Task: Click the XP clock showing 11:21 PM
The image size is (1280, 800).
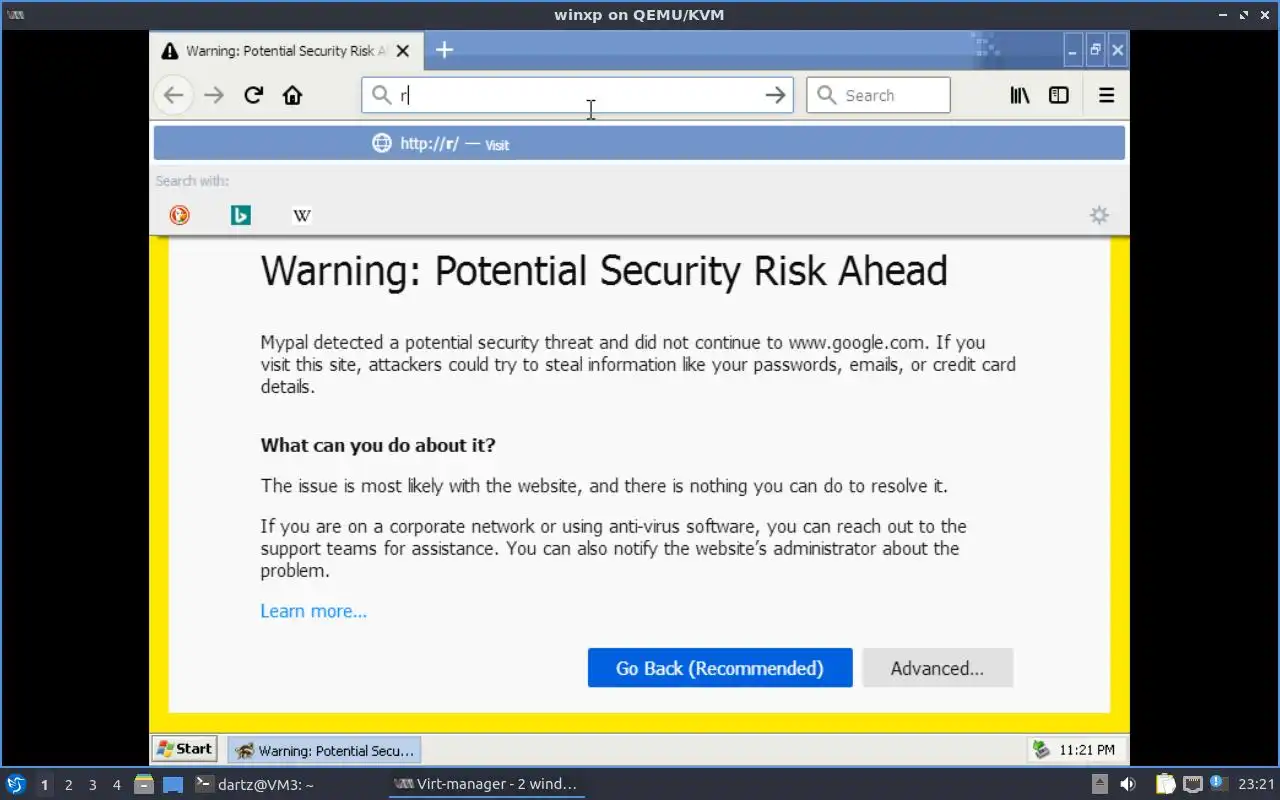Action: (x=1087, y=750)
